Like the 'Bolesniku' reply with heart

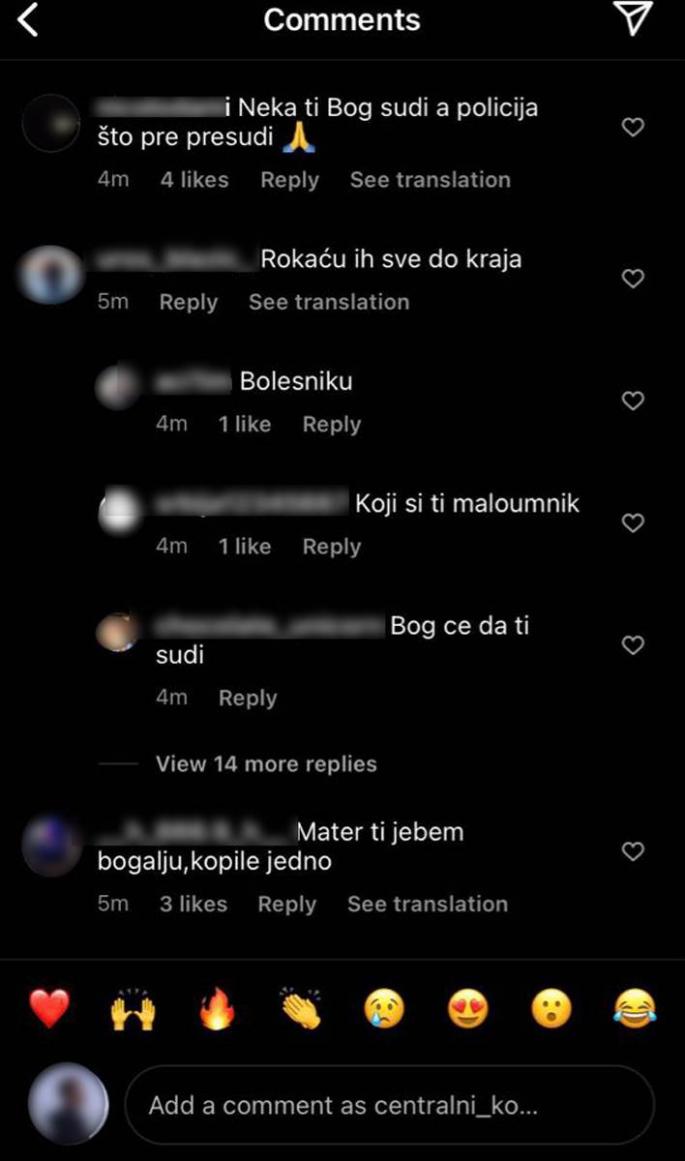point(632,401)
